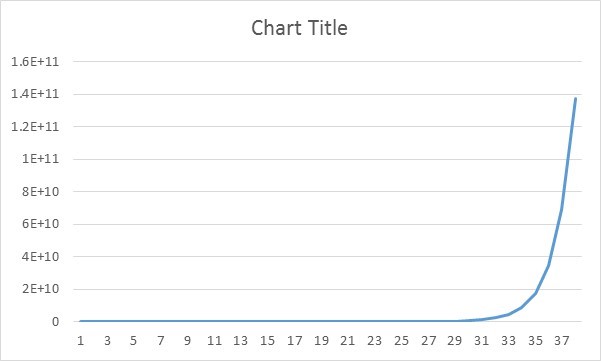
Task: Select the 1.6E+11 vertical axis label
Action: (35, 61)
